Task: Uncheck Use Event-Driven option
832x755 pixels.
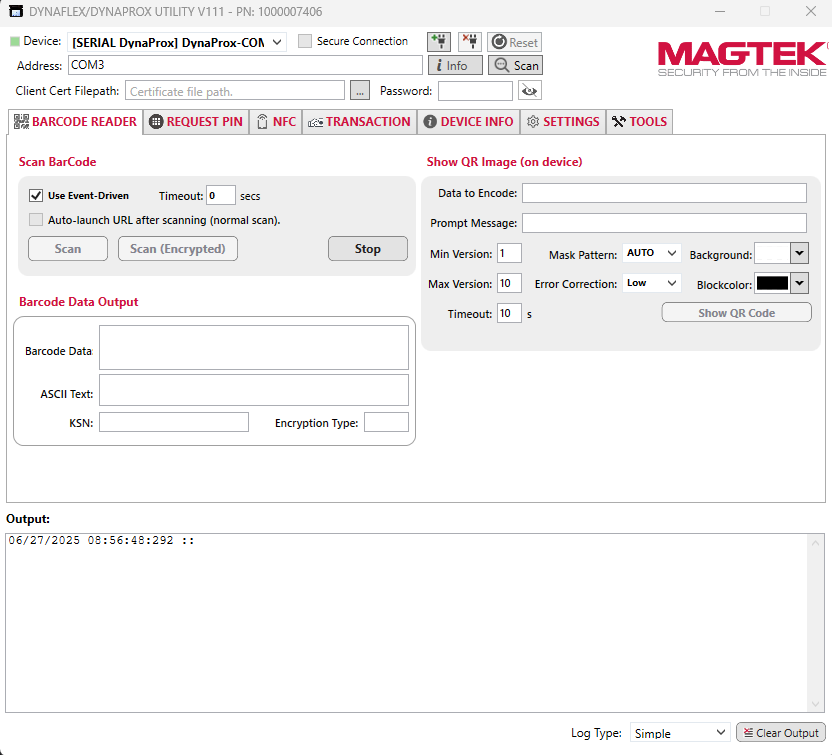Action: (36, 195)
